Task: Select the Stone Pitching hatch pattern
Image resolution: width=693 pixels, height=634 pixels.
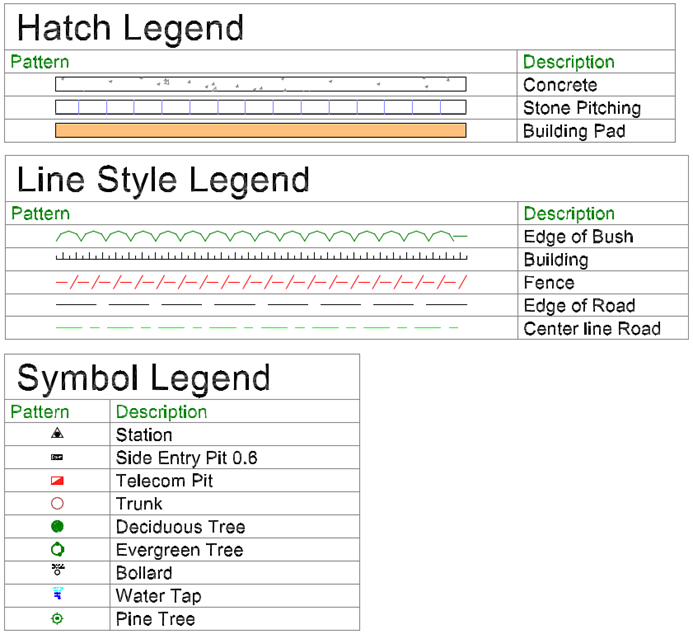Action: tap(261, 107)
